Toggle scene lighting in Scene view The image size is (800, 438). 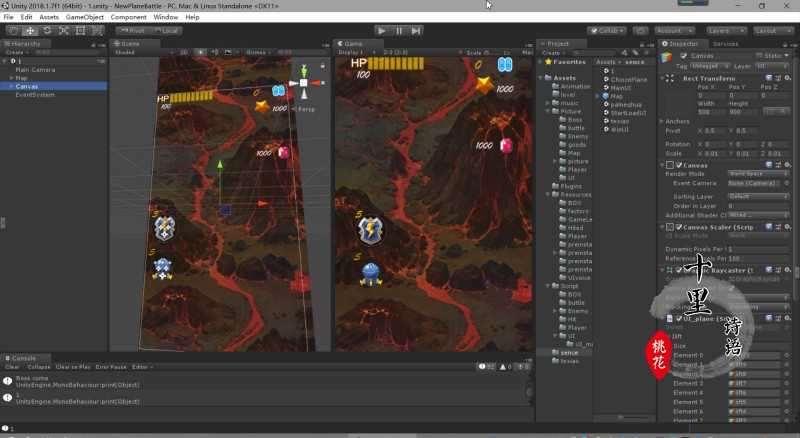point(202,52)
